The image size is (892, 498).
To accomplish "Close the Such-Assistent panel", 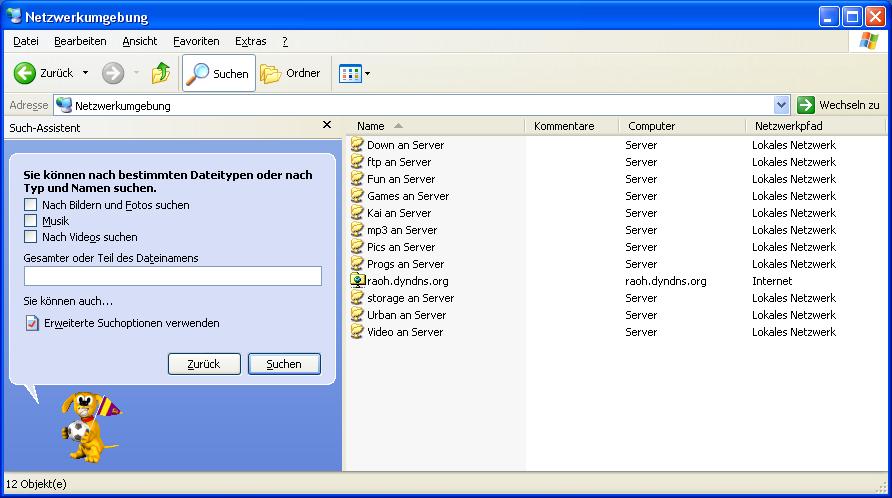I will point(326,126).
